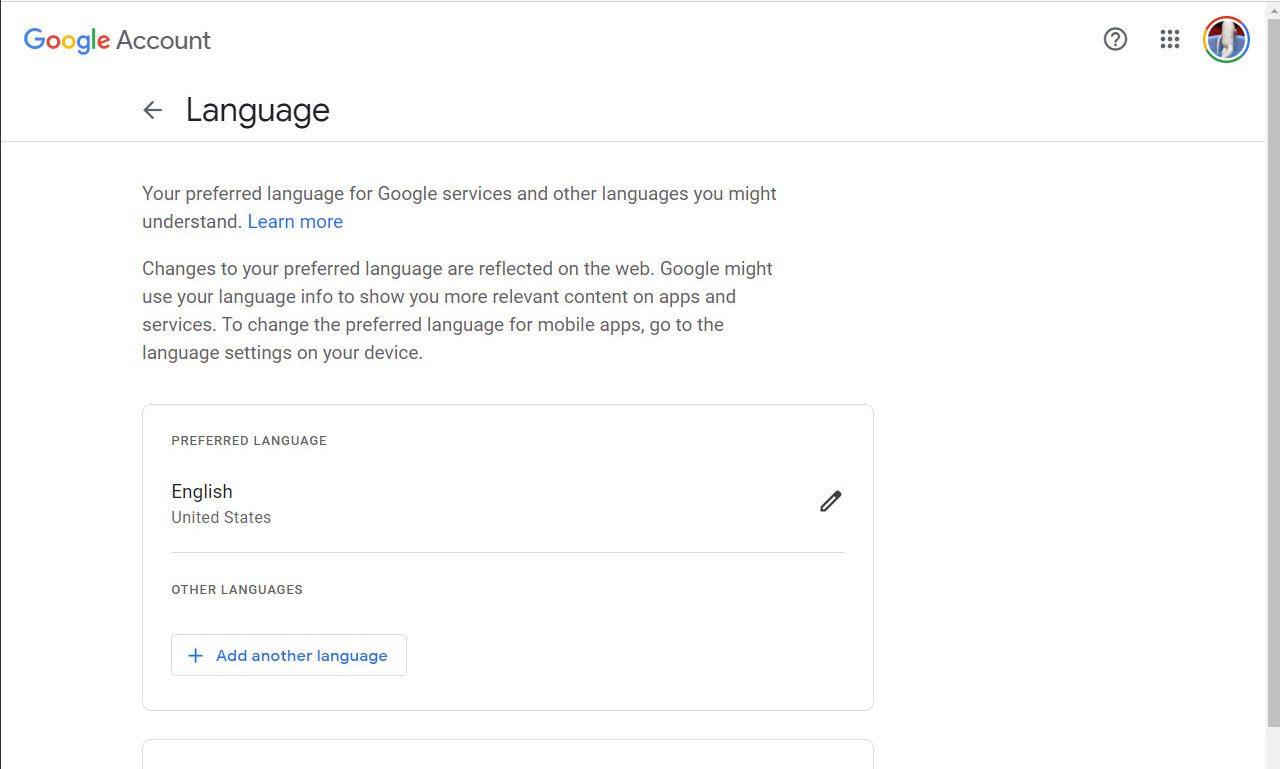Open the account profile avatar

coord(1226,40)
